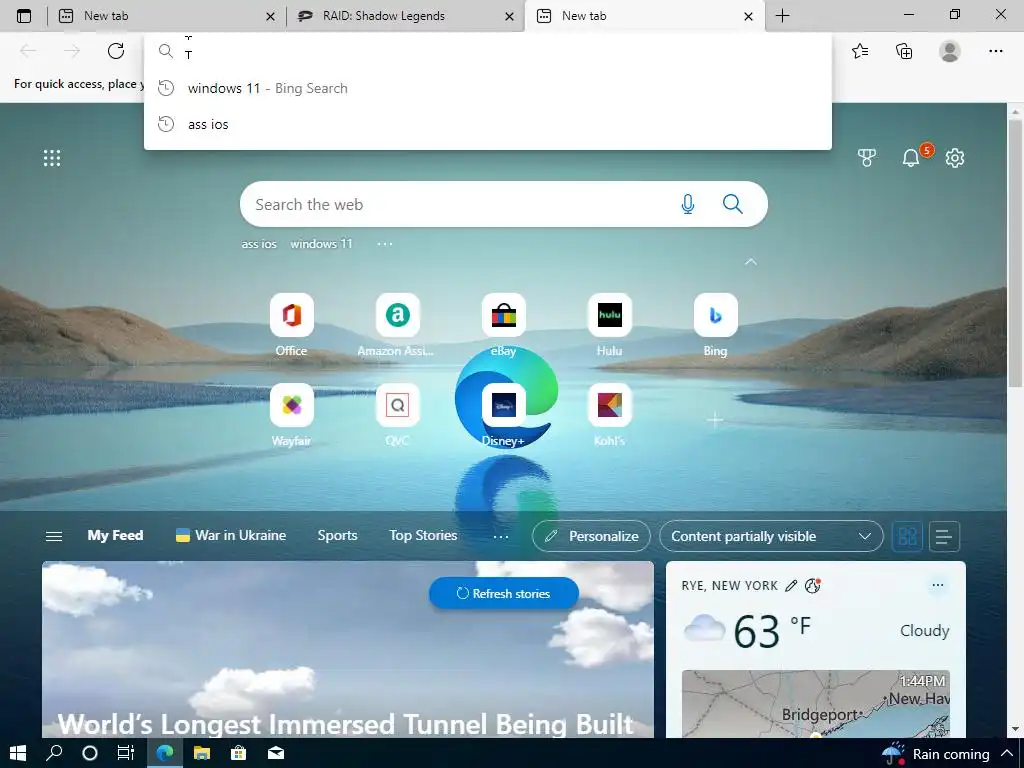Screen dimensions: 1024x768
Task: Select windows 11 Bing Search suggestion
Action: pos(488,88)
